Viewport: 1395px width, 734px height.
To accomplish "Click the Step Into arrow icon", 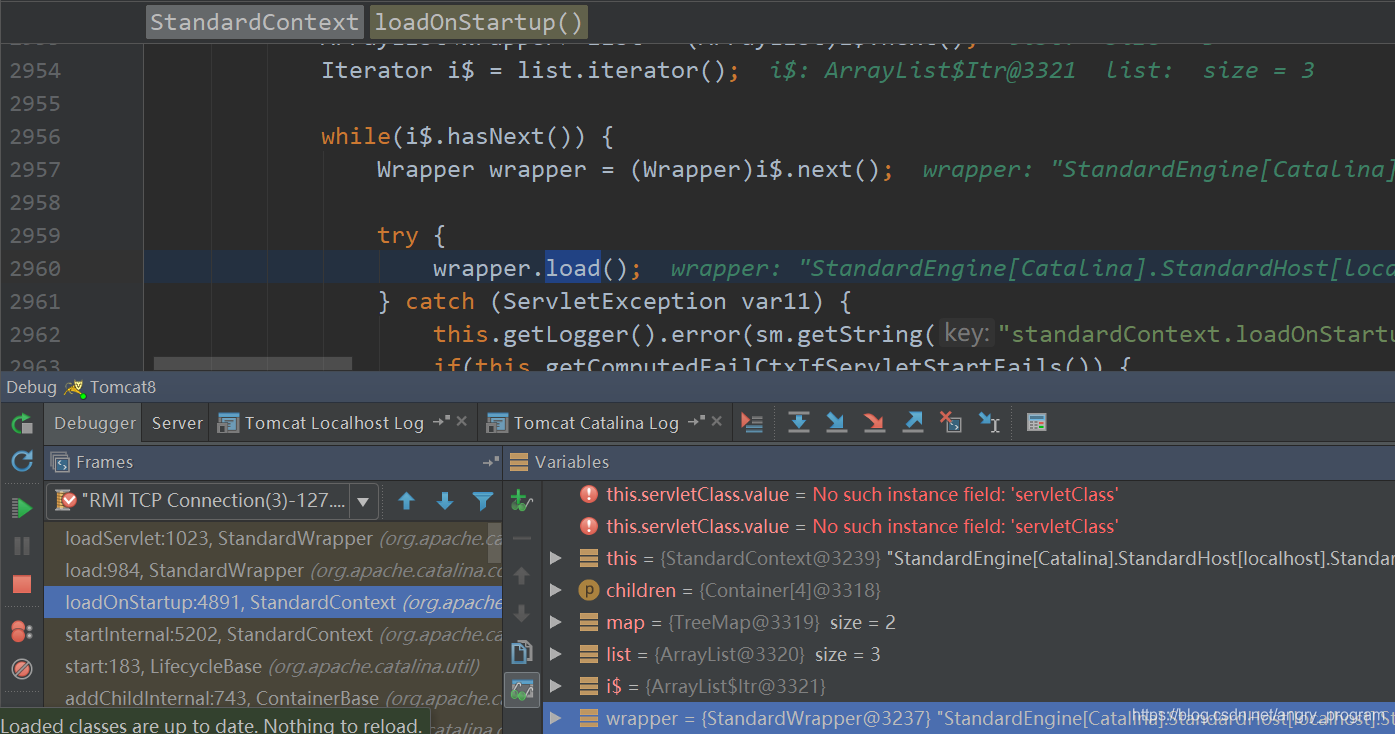I will click(836, 423).
